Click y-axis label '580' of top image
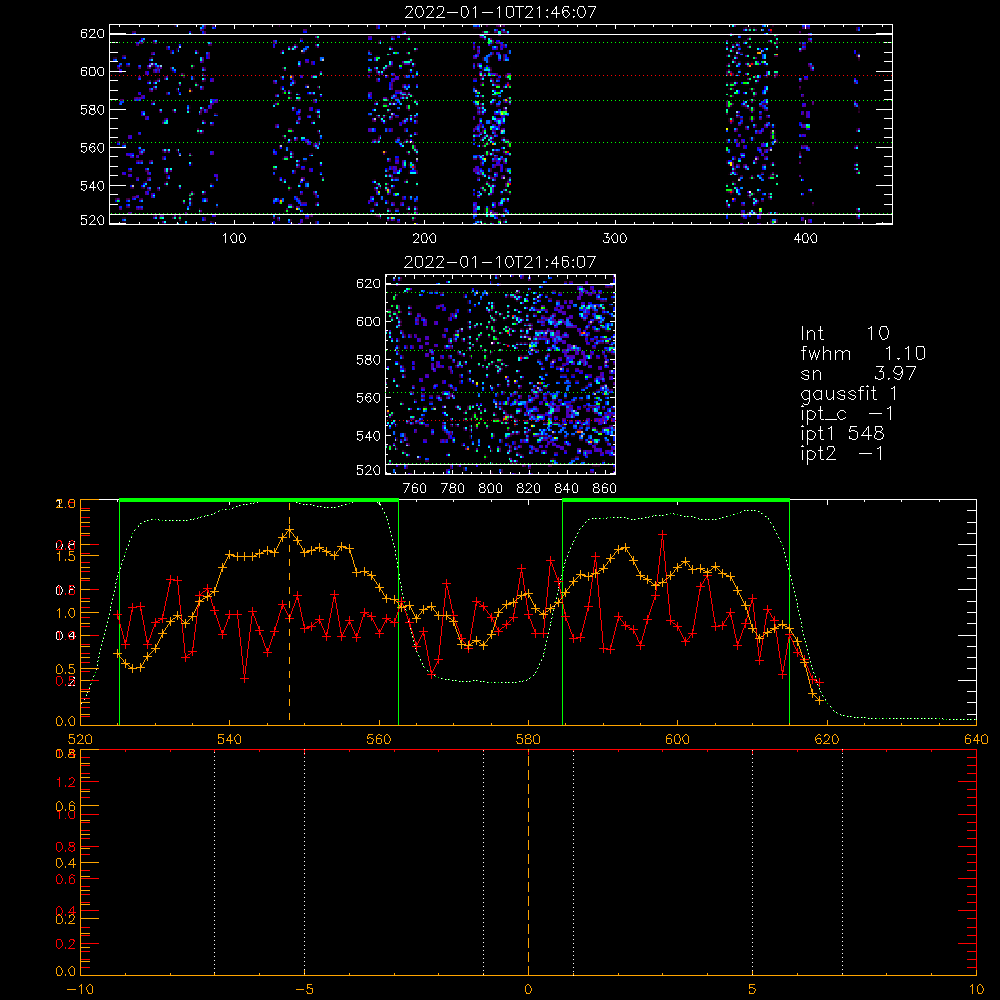This screenshot has height=1000, width=1000. click(92, 110)
